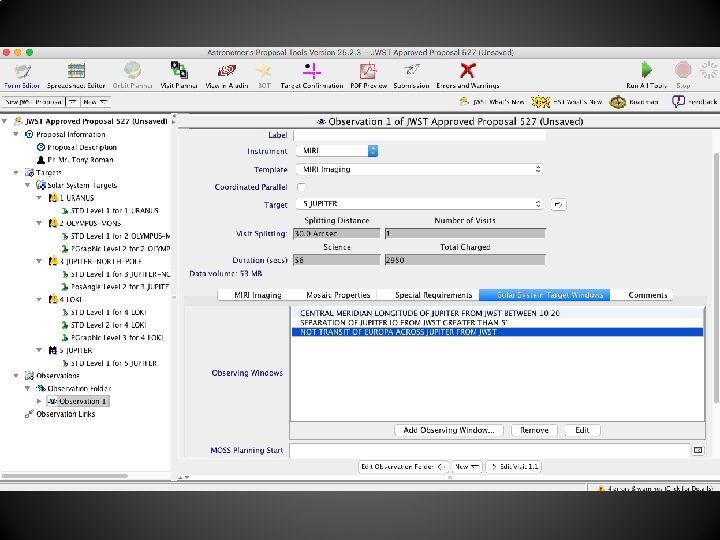Open the Orbit Planner tool
Viewport: 720px width, 540px height.
[x=132, y=76]
